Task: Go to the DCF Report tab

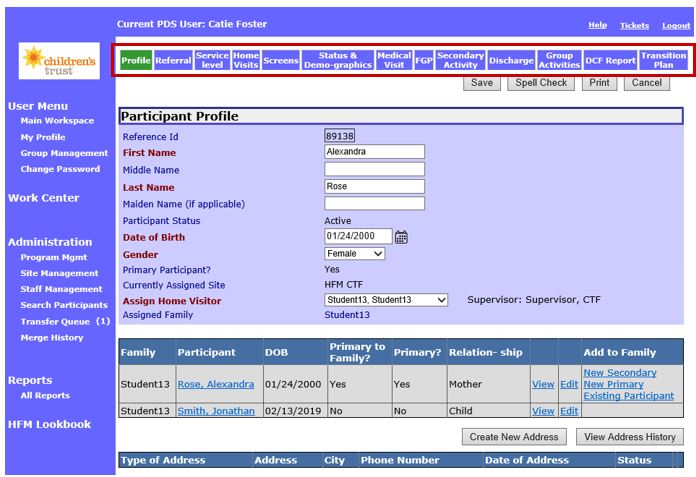Action: point(610,61)
